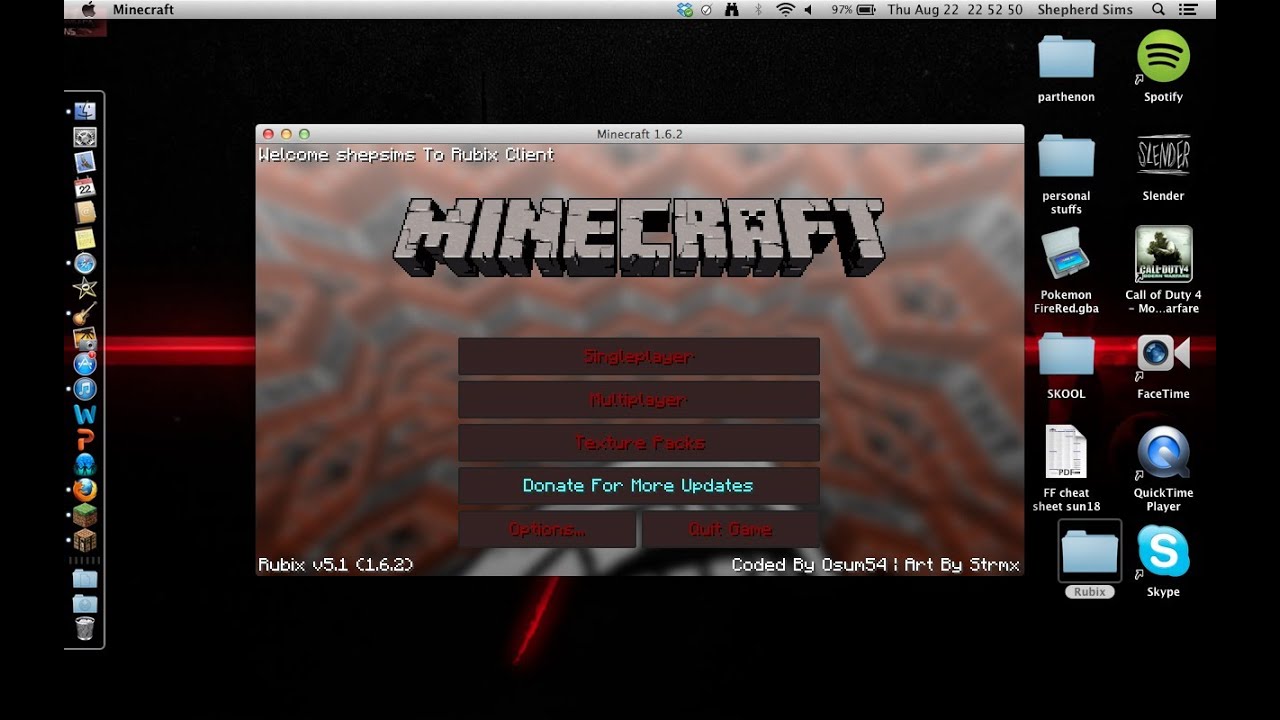Image resolution: width=1280 pixels, height=720 pixels.
Task: Open PowerPoint P icon in dock
Action: pyautogui.click(x=85, y=439)
